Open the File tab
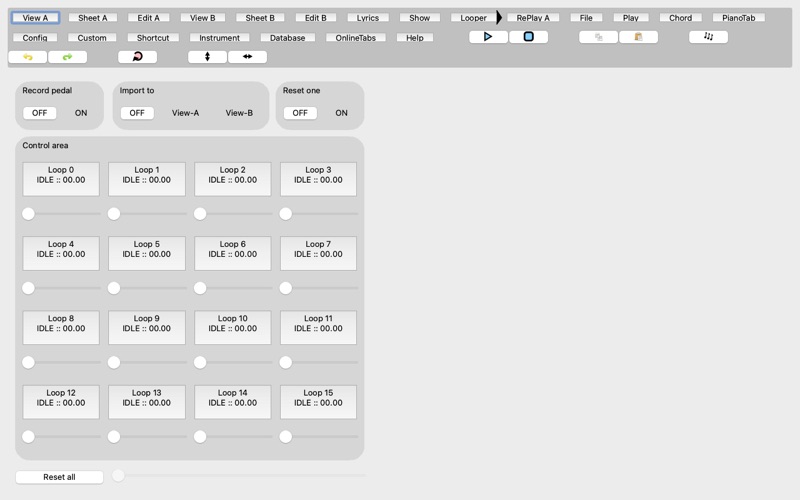Screen dimensions: 800x500 pyautogui.click(x=586, y=18)
